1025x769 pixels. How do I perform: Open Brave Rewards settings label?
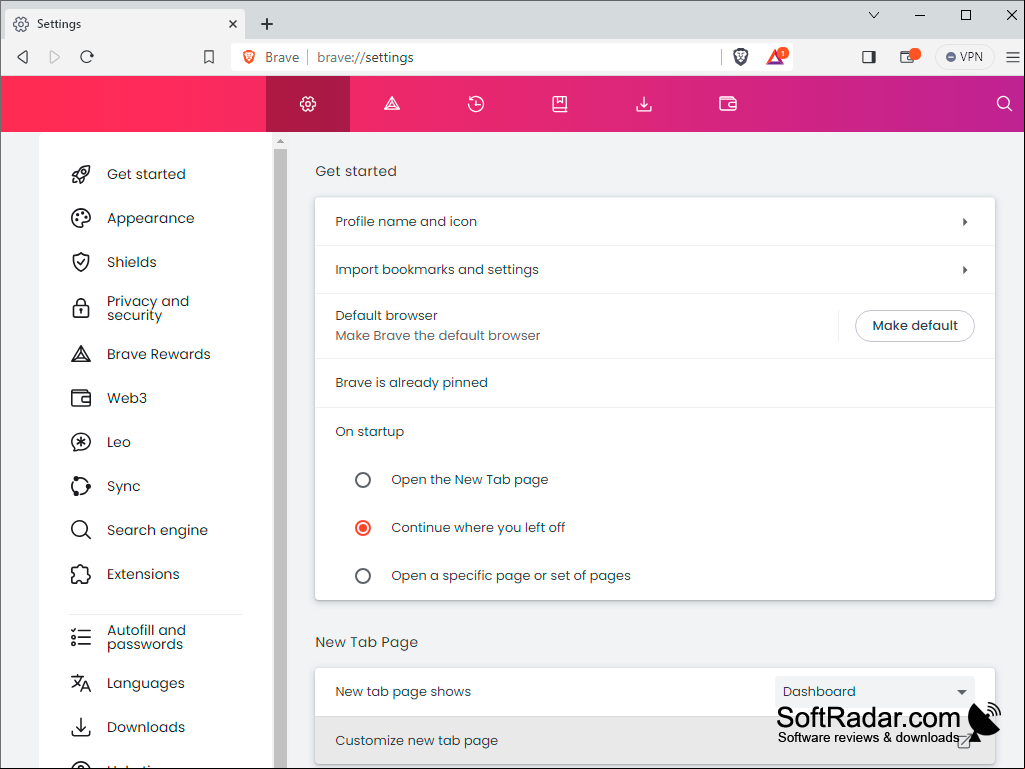pos(159,354)
